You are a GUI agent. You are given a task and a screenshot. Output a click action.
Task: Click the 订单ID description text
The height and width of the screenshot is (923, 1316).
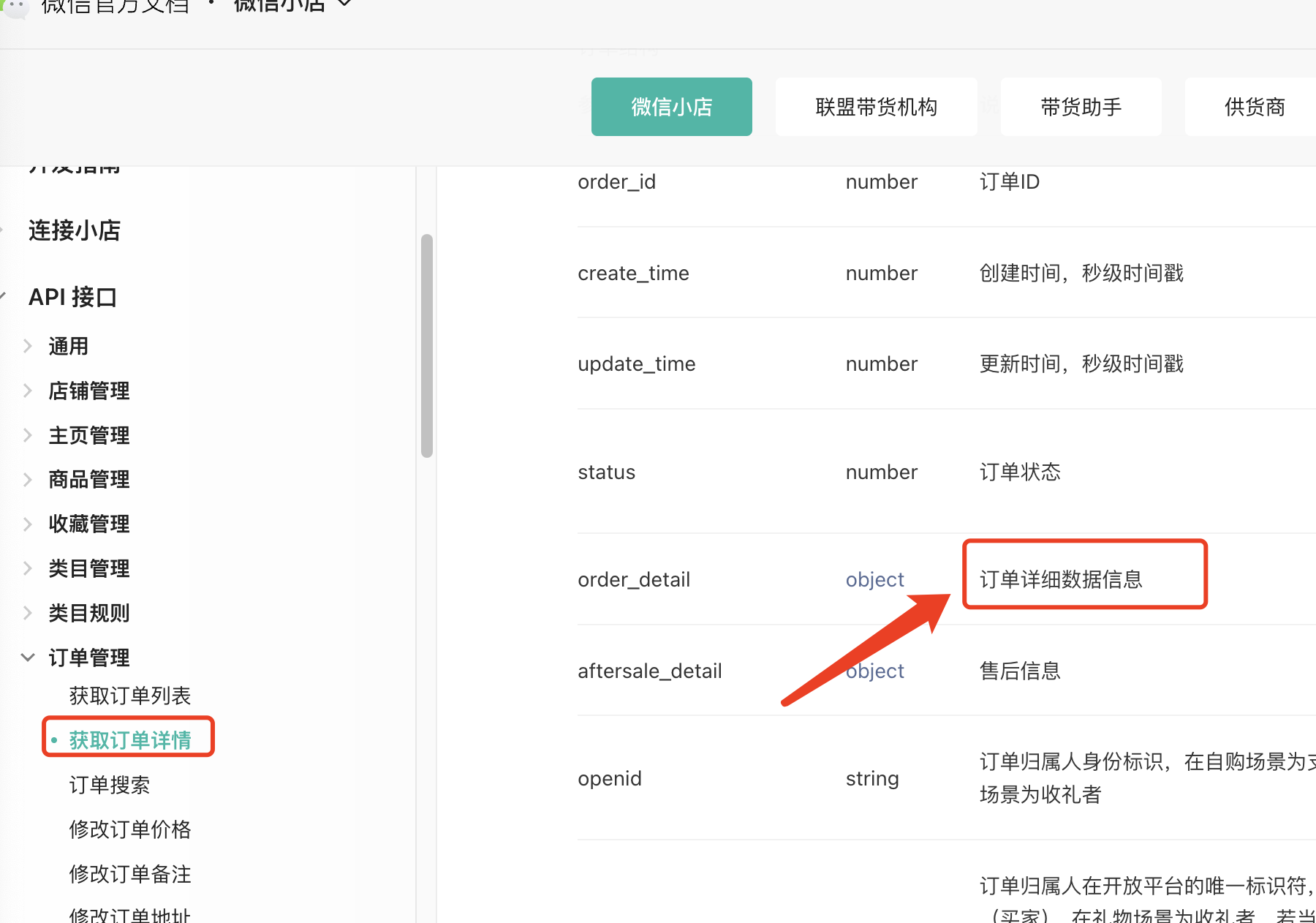pos(1010,181)
